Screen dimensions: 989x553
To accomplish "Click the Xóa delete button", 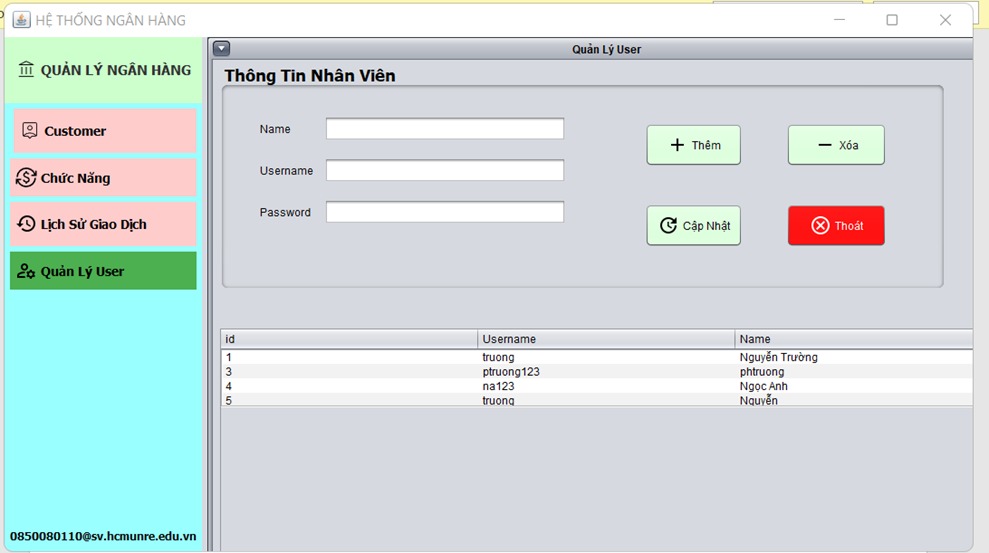I will [x=836, y=145].
